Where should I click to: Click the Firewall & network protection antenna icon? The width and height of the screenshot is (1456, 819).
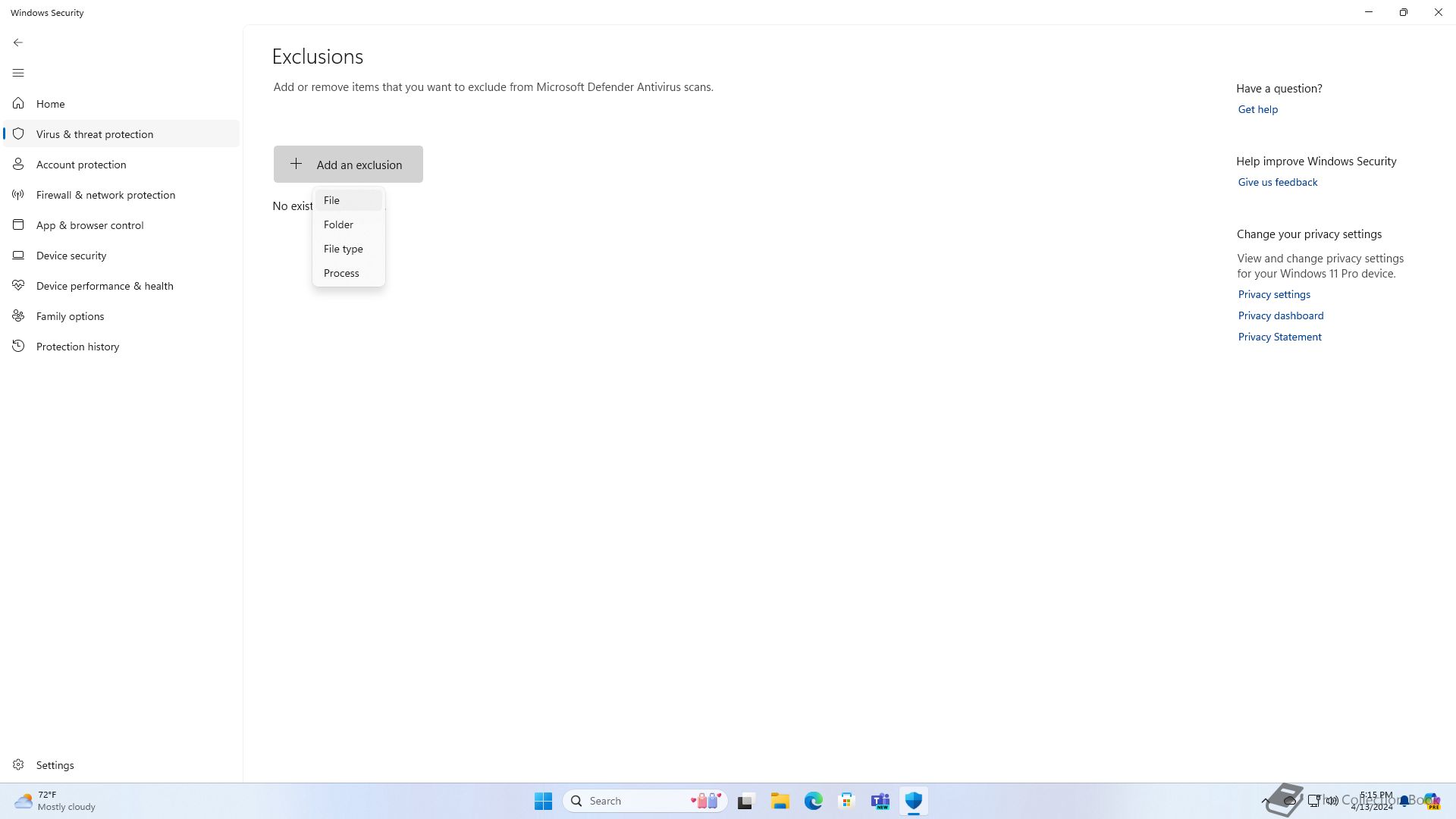click(x=18, y=194)
